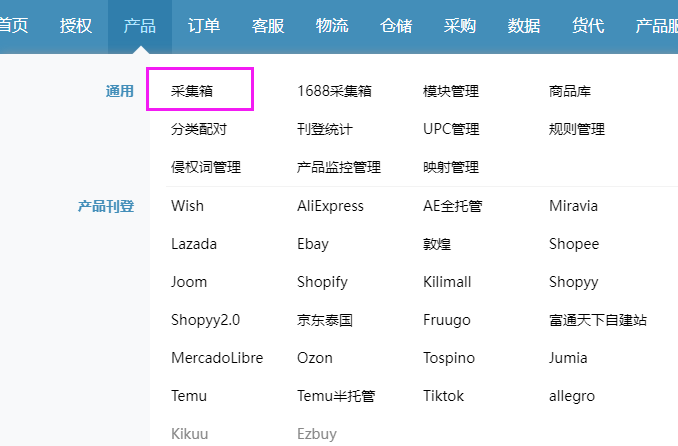
Task: Open 产品监控管理 menu entry
Action: [x=339, y=167]
